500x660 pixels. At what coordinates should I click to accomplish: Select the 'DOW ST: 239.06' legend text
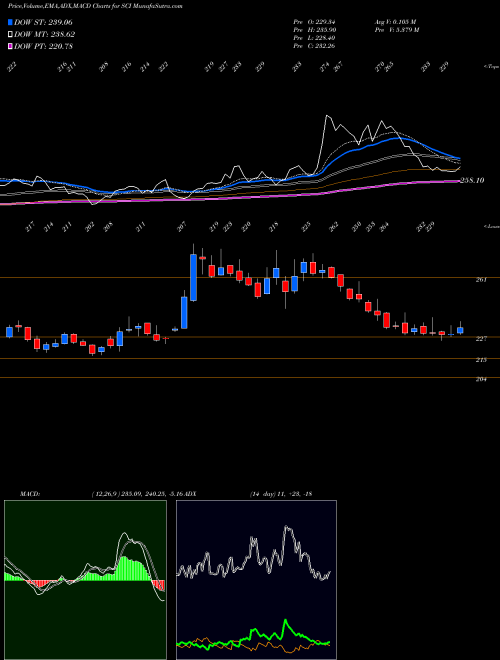pyautogui.click(x=43, y=22)
